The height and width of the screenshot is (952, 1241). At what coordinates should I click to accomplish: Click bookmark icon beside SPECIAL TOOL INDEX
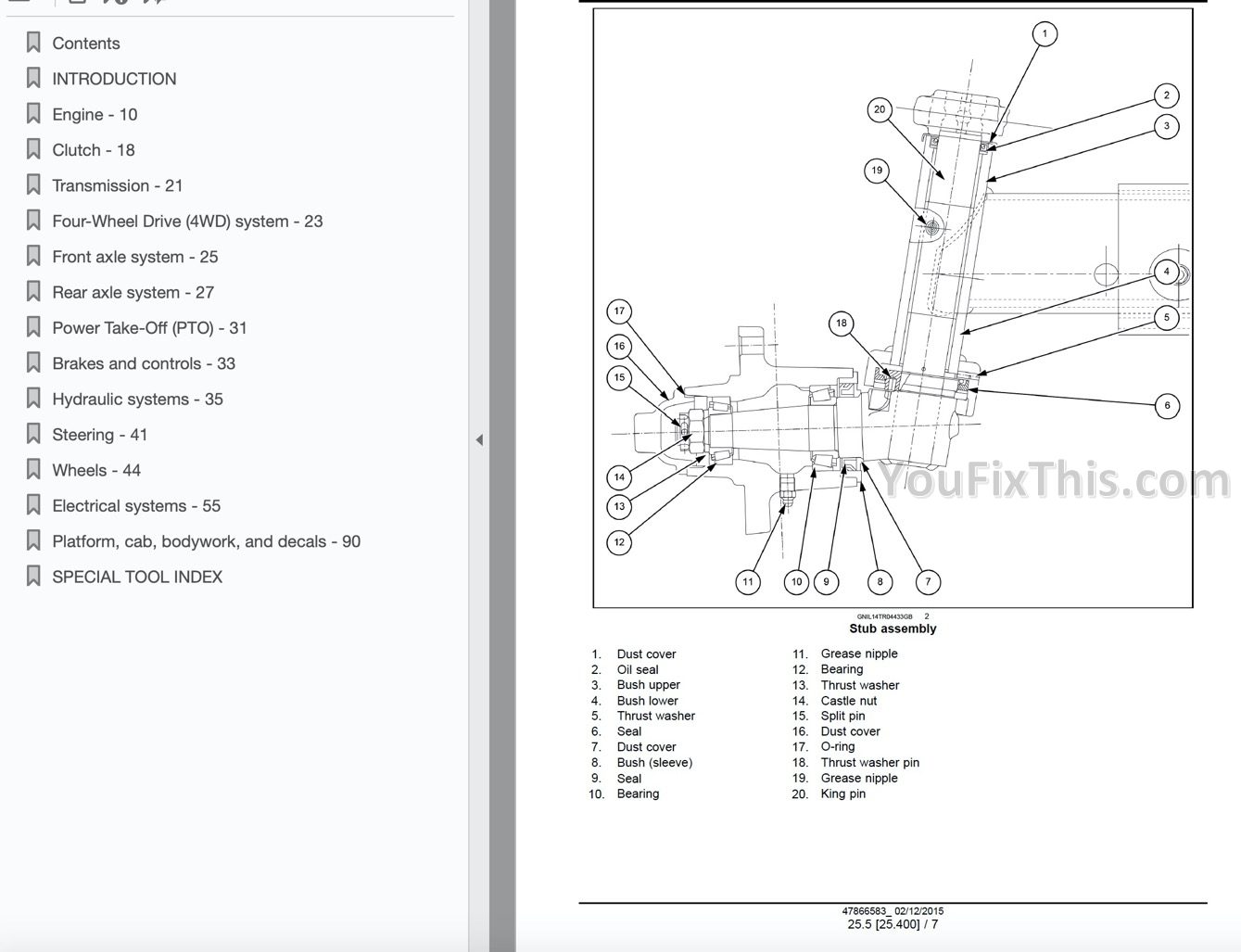click(33, 577)
